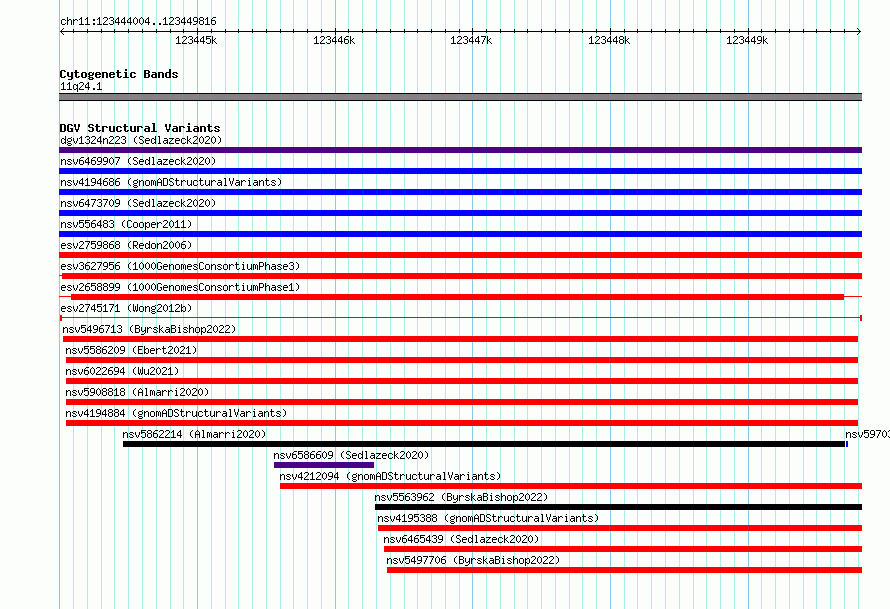
Task: Click the 123446k ruler position
Action: (x=334, y=40)
